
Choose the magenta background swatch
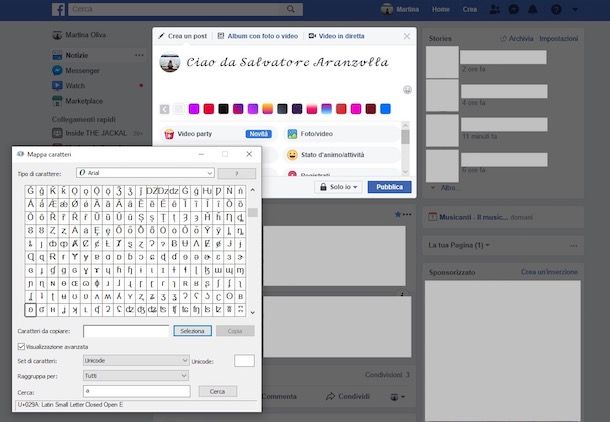(194, 109)
